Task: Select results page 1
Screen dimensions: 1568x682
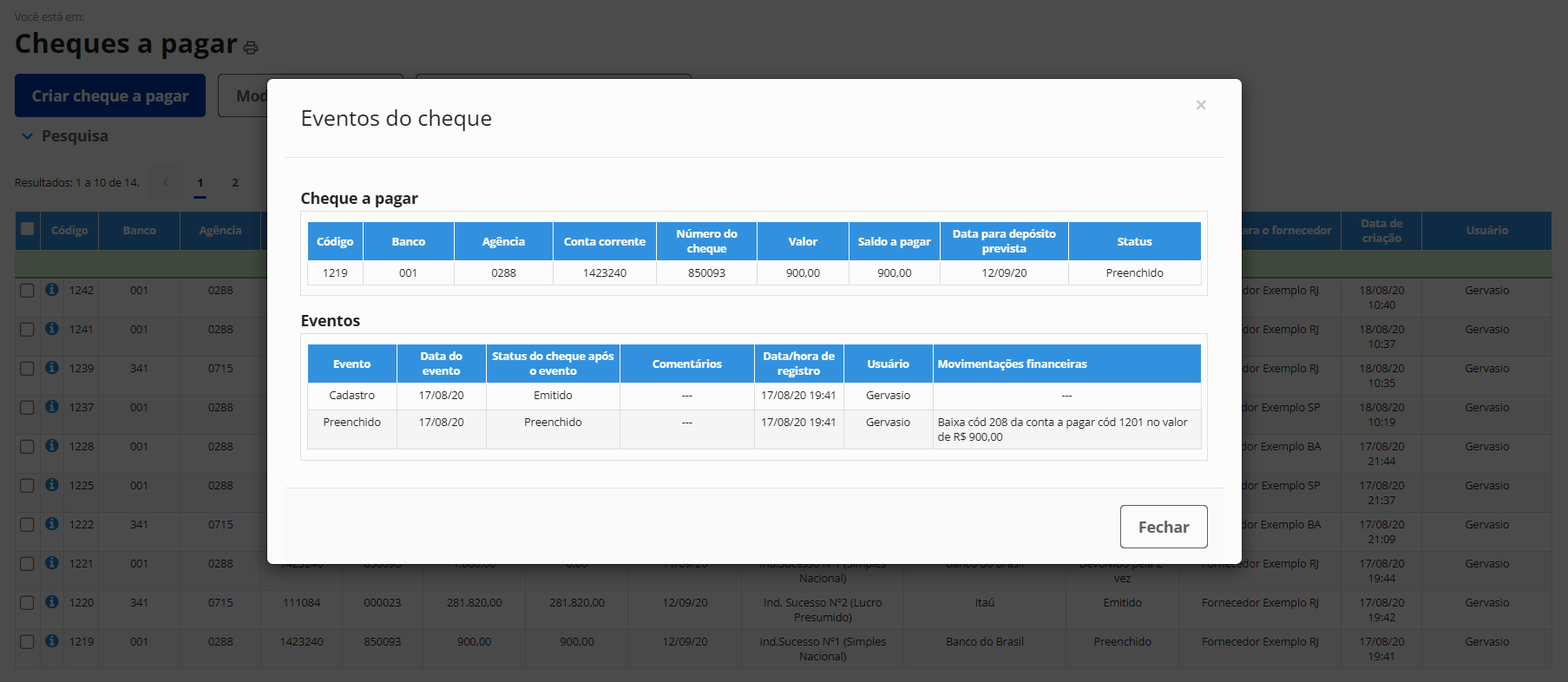Action: [x=200, y=183]
